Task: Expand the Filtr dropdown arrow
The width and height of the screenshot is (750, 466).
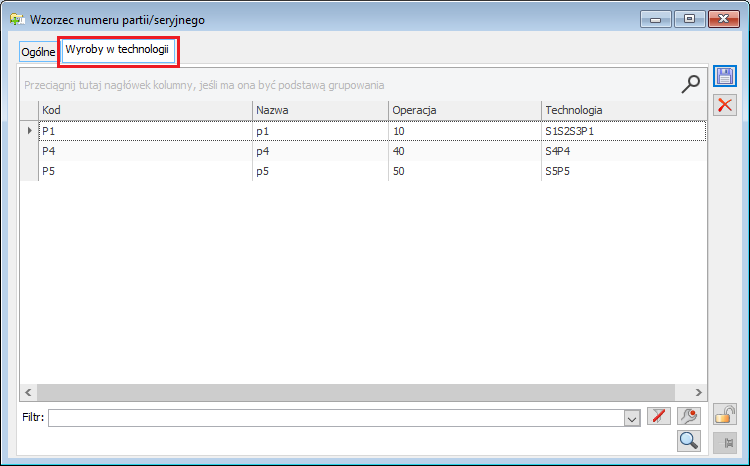Action: (x=632, y=419)
